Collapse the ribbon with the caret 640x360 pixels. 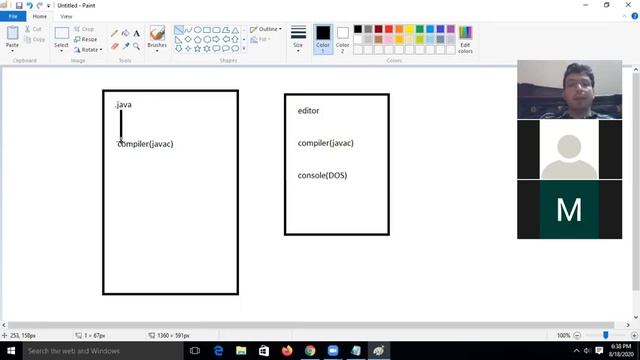point(624,16)
